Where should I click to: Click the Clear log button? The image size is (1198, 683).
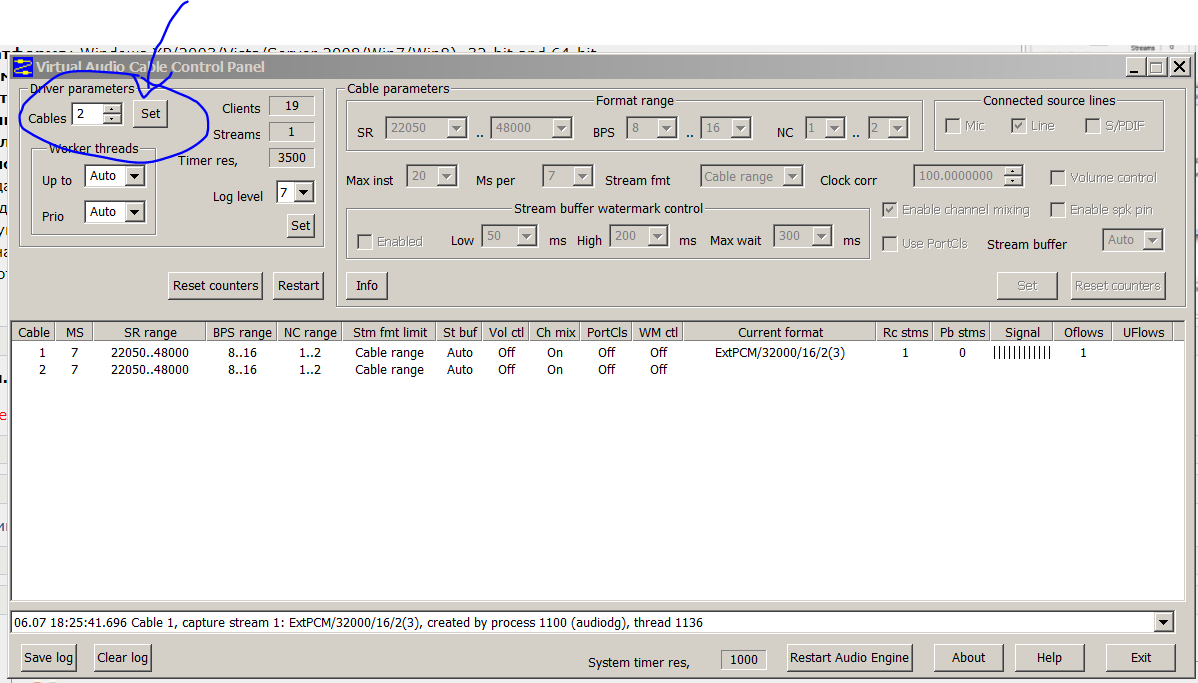(122, 658)
